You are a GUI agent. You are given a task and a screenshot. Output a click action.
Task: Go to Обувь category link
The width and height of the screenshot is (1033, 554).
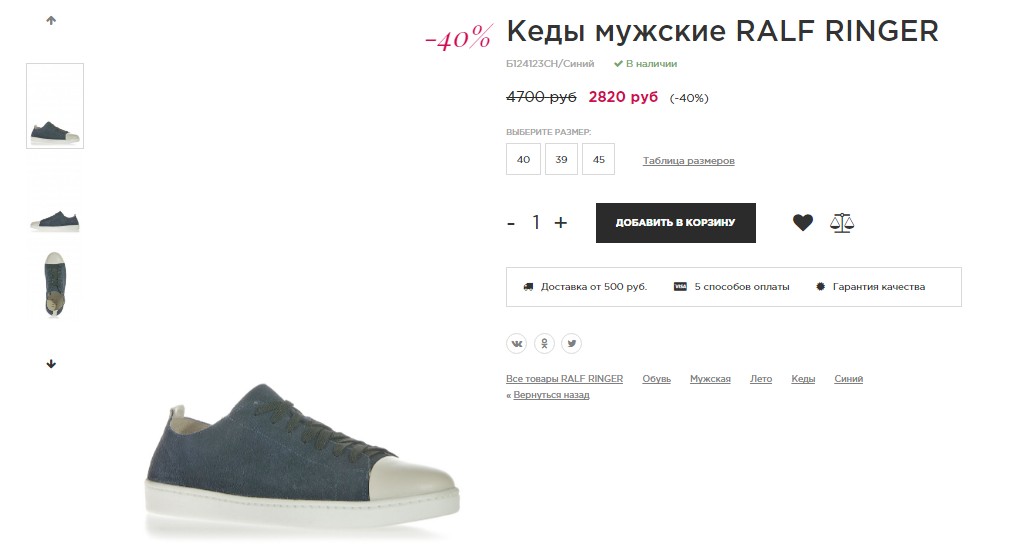click(x=656, y=379)
